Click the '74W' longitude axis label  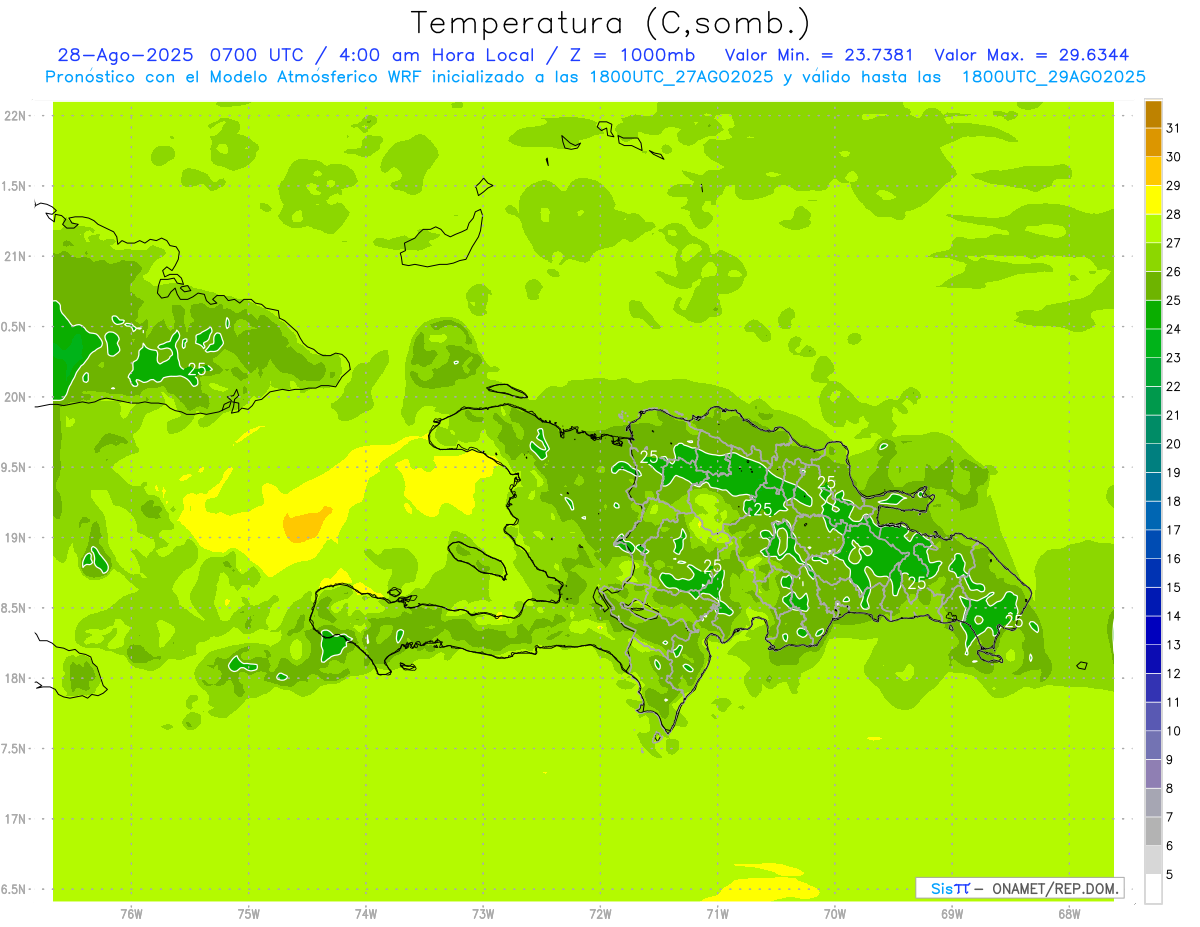(x=365, y=914)
